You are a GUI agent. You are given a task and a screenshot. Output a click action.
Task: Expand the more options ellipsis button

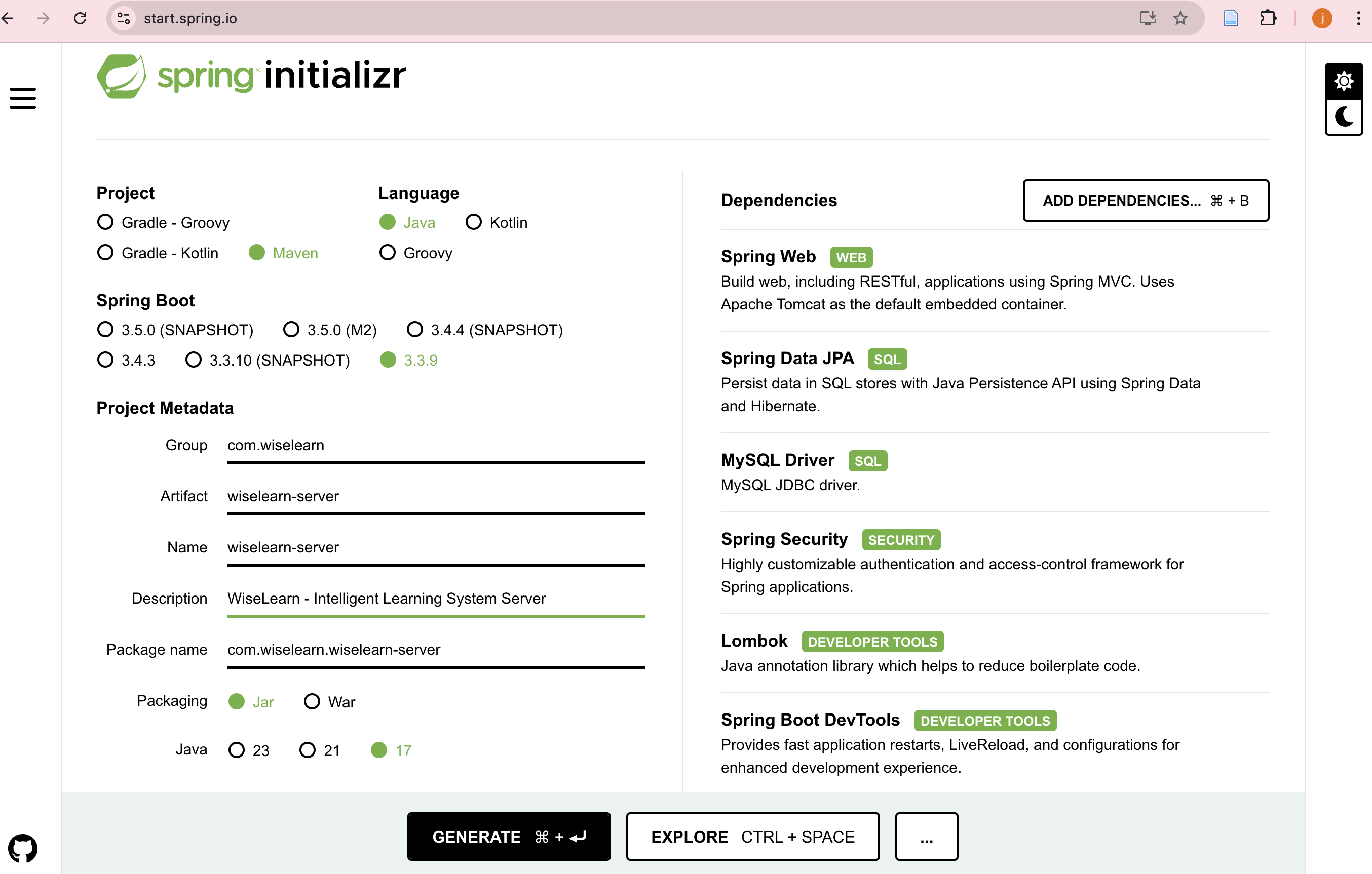click(x=927, y=836)
